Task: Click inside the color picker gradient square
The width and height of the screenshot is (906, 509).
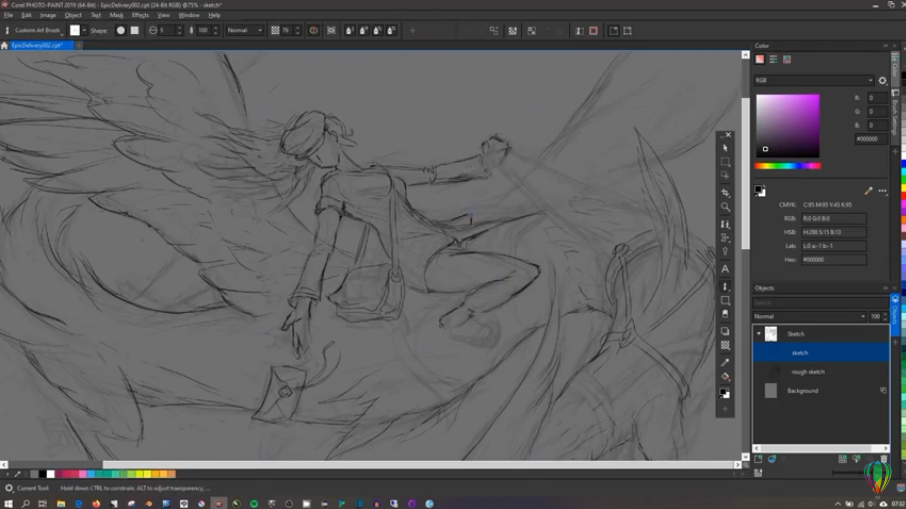Action: coord(788,125)
